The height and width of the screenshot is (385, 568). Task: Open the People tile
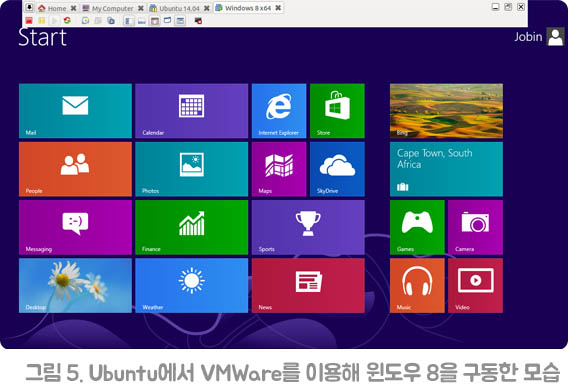(75, 169)
